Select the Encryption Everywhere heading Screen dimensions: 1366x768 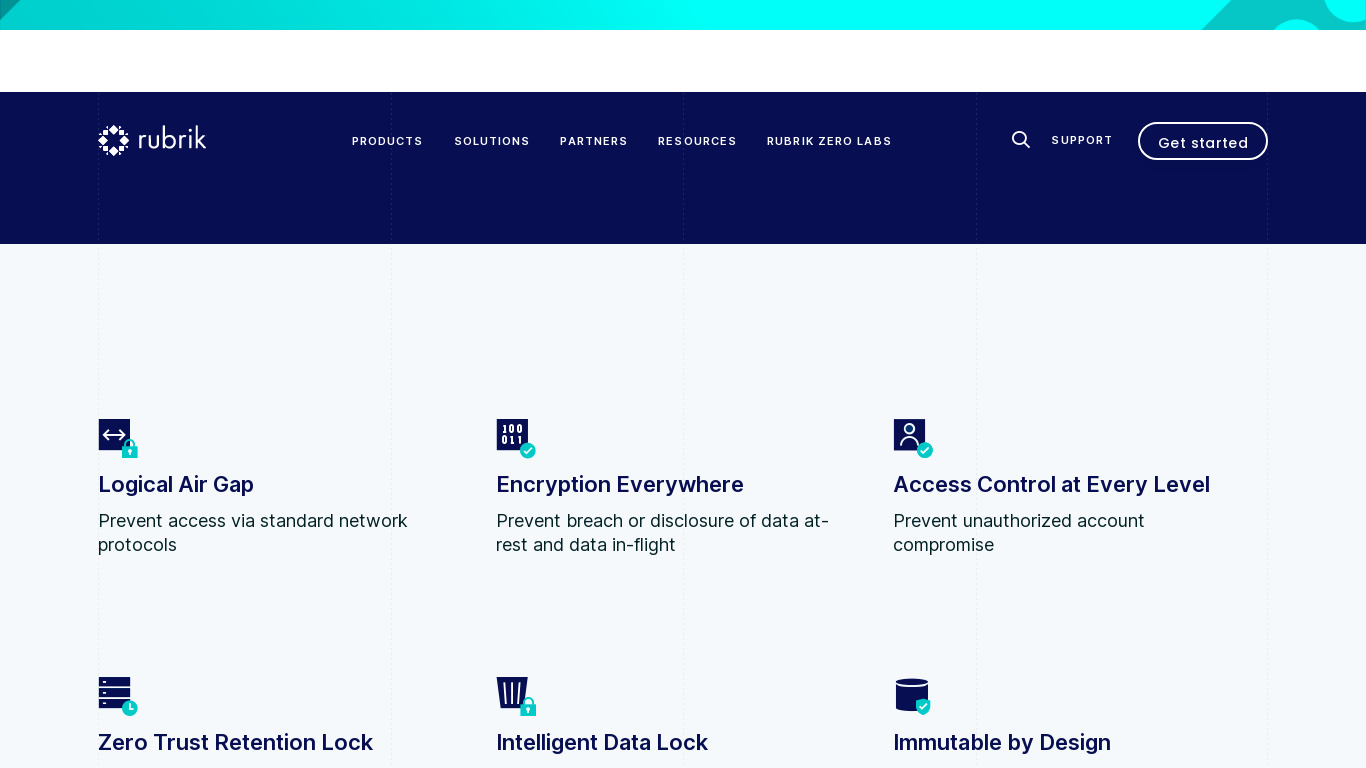click(620, 484)
